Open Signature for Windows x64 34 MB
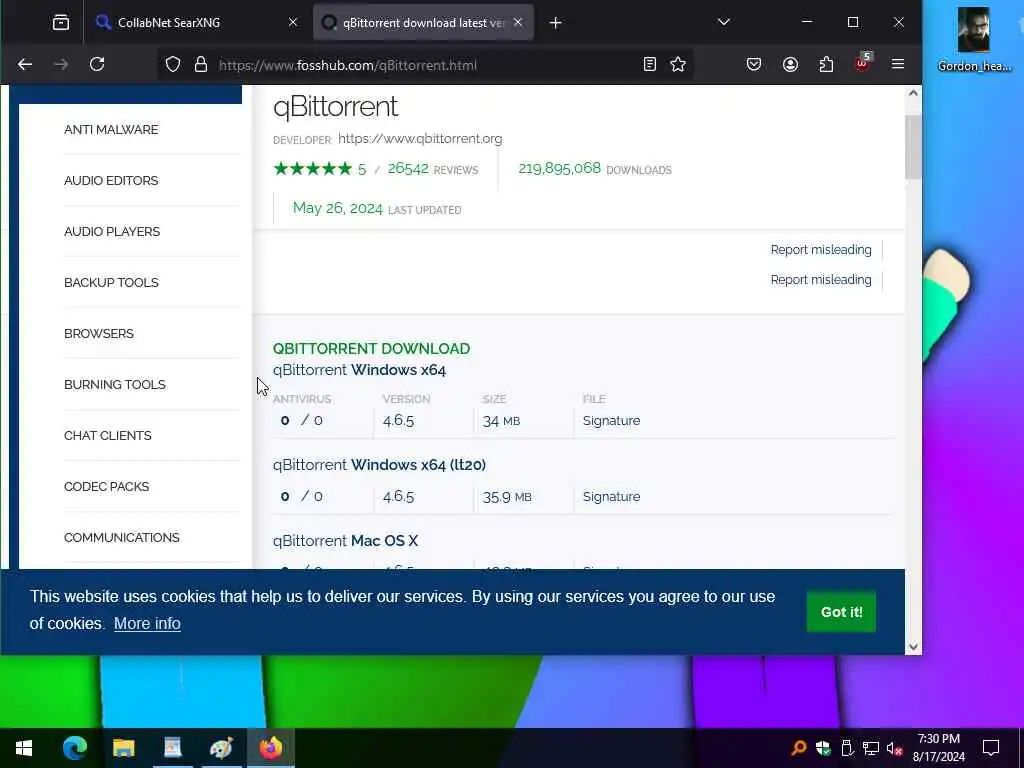Screen dimensions: 1024x768 tap(611, 421)
